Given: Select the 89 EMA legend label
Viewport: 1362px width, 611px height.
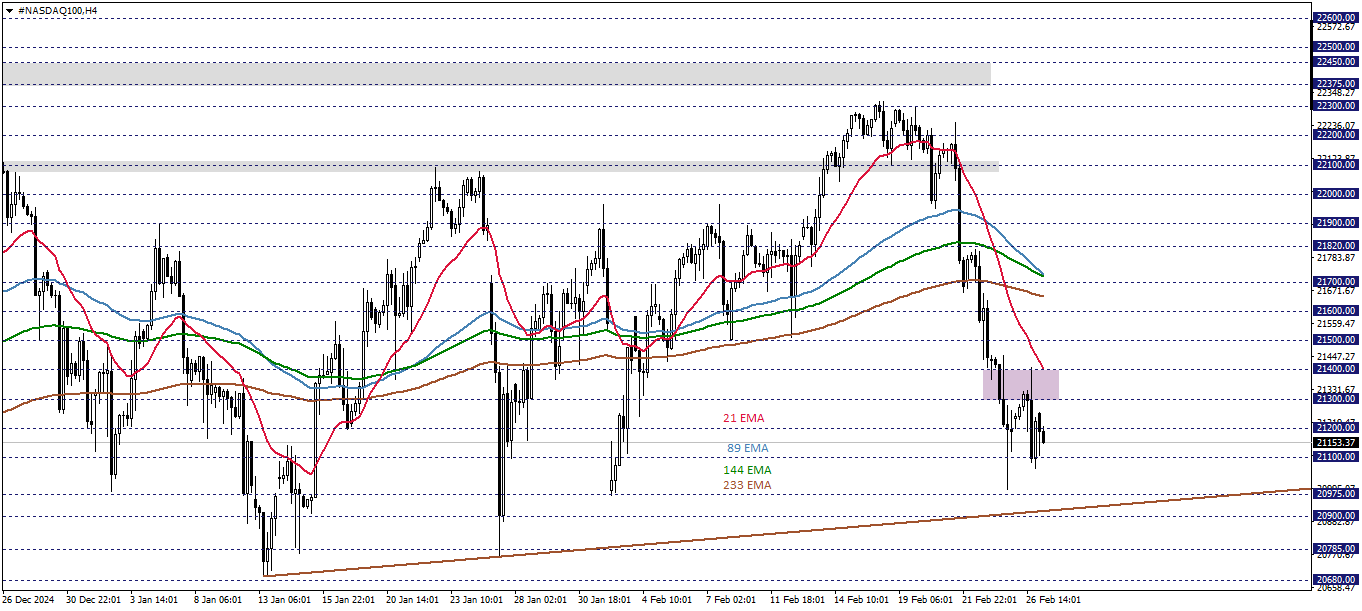Looking at the screenshot, I should pos(748,448).
